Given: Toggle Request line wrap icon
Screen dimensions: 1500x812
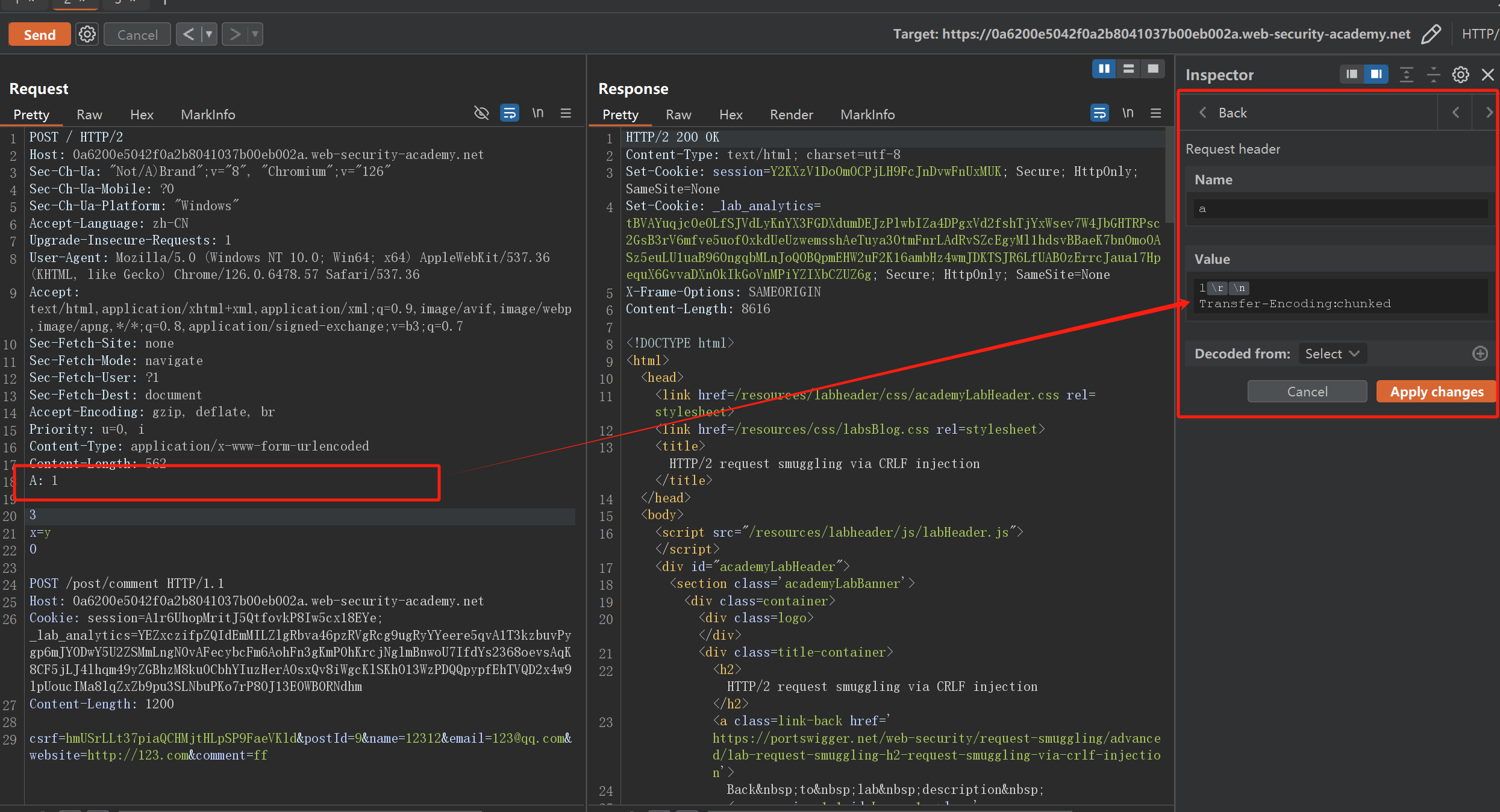Looking at the screenshot, I should [510, 113].
